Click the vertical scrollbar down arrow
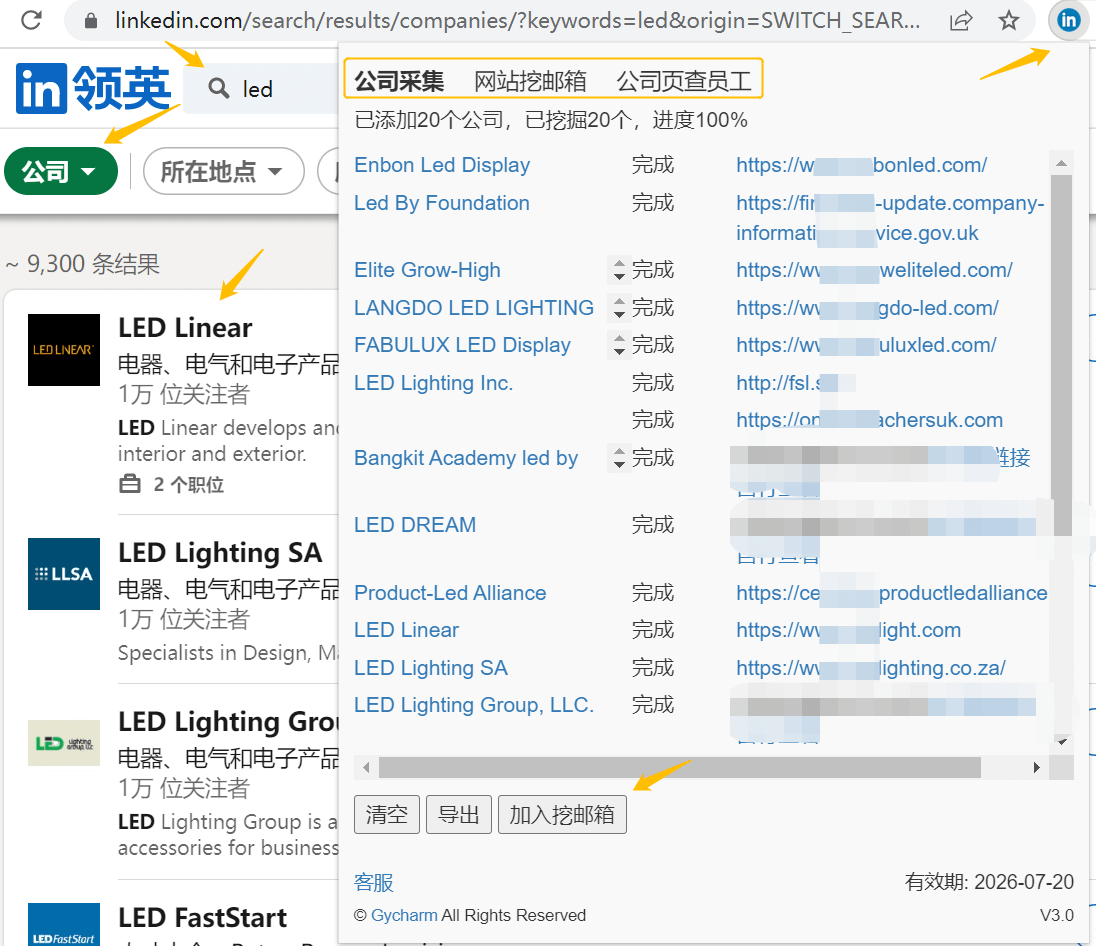The width and height of the screenshot is (1096, 946). (1061, 742)
